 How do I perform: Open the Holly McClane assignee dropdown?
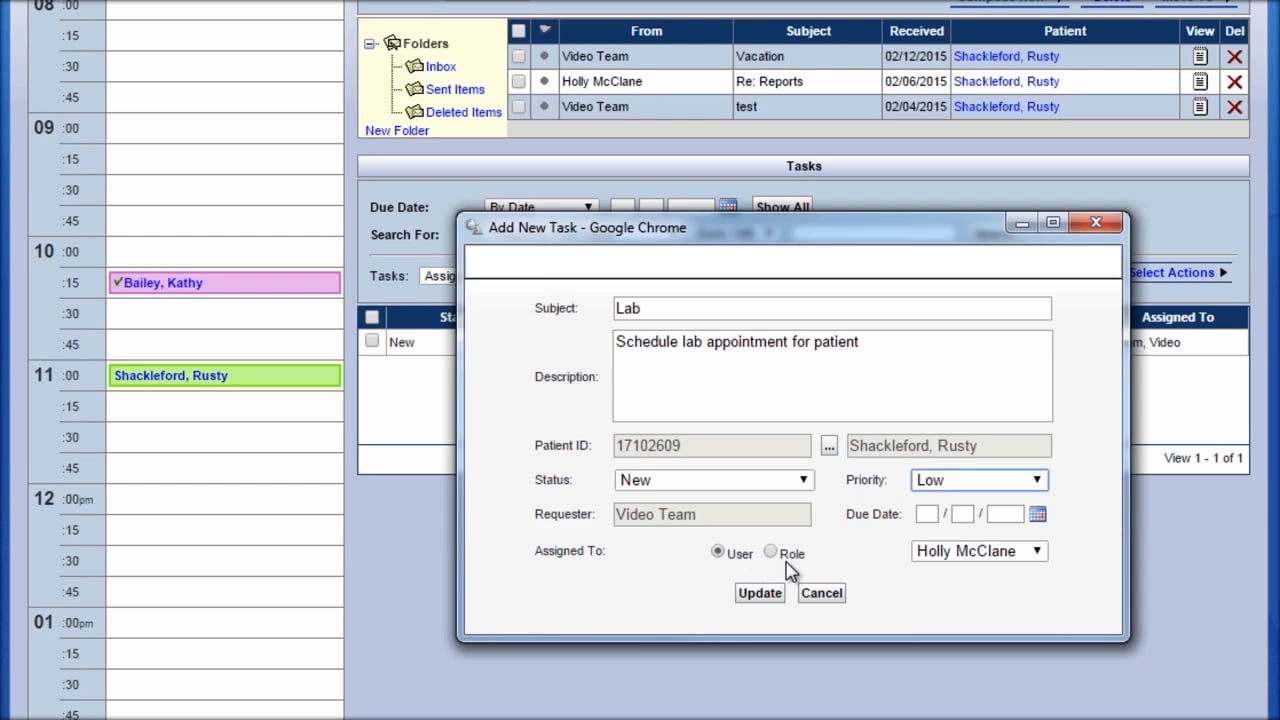[980, 551]
